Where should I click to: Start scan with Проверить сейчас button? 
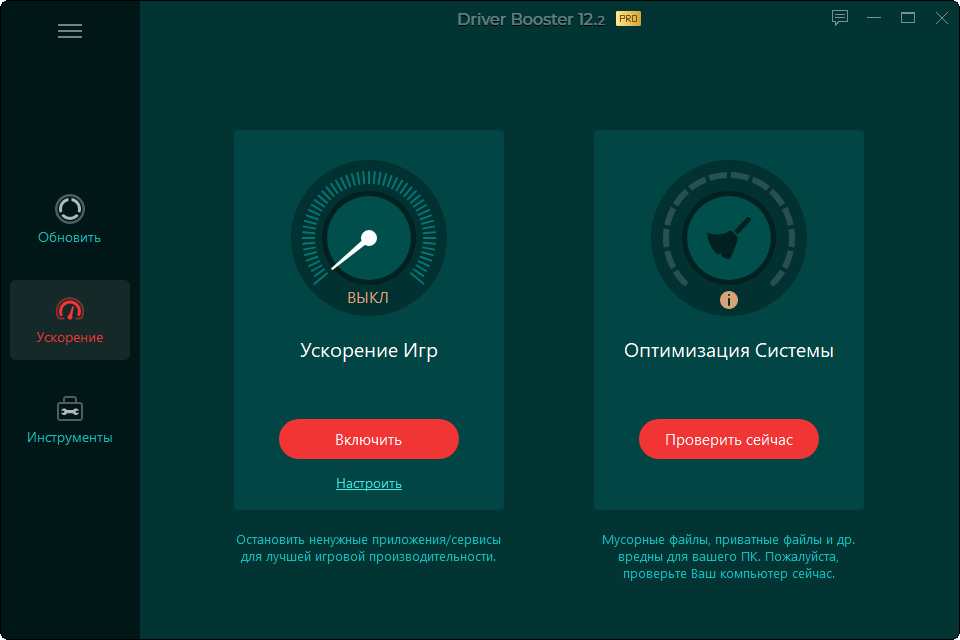coord(729,439)
